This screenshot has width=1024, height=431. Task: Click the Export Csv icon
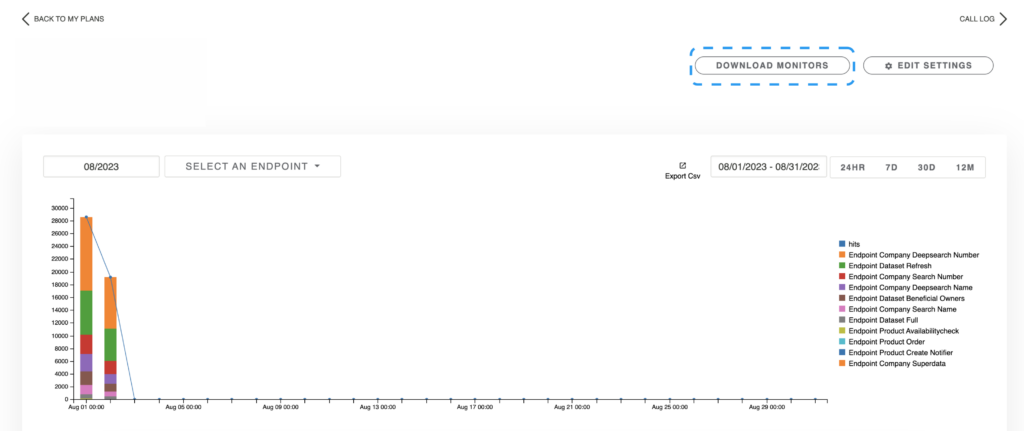[682, 166]
